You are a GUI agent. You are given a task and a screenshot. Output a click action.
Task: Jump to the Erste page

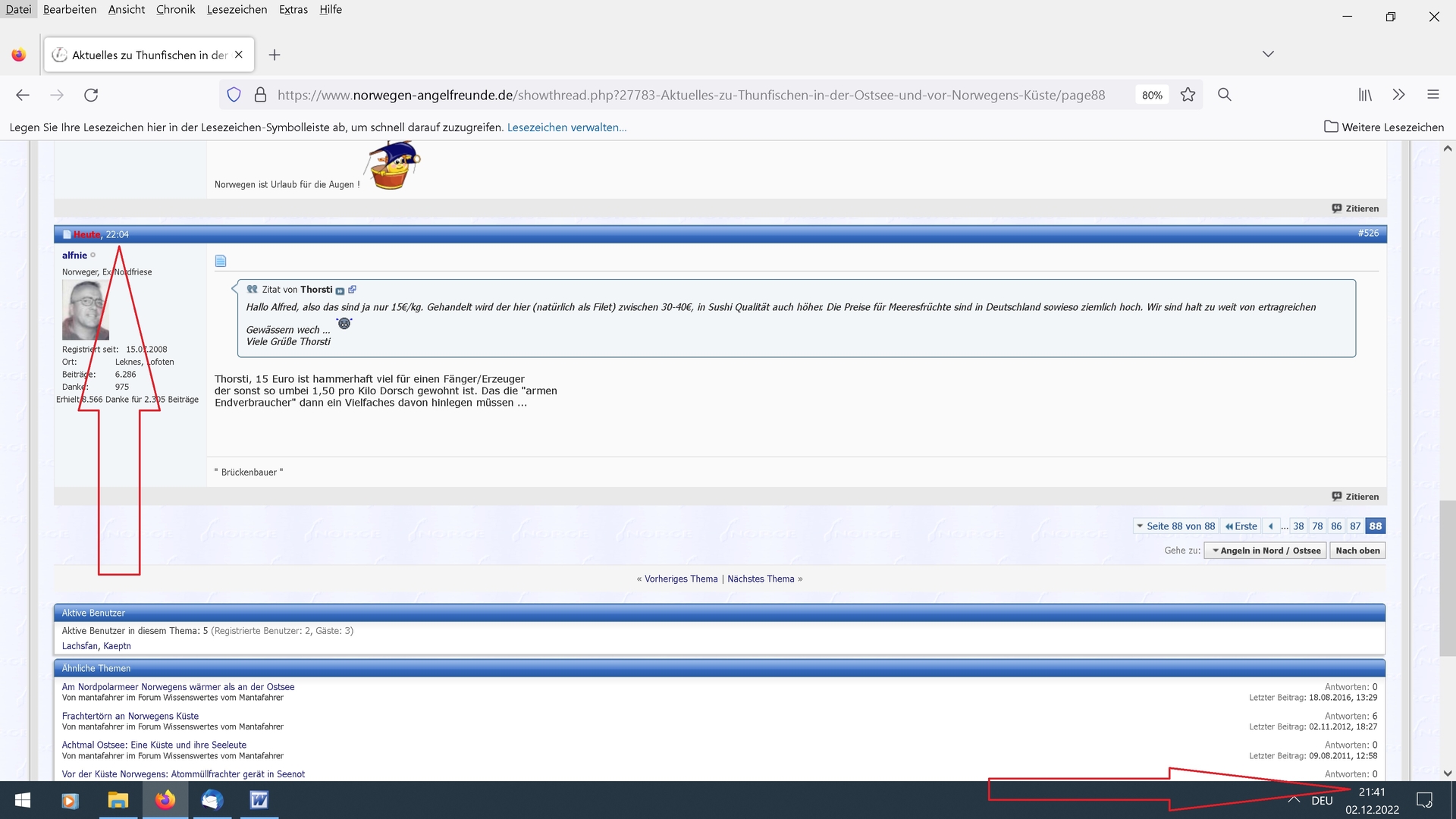pos(1241,526)
